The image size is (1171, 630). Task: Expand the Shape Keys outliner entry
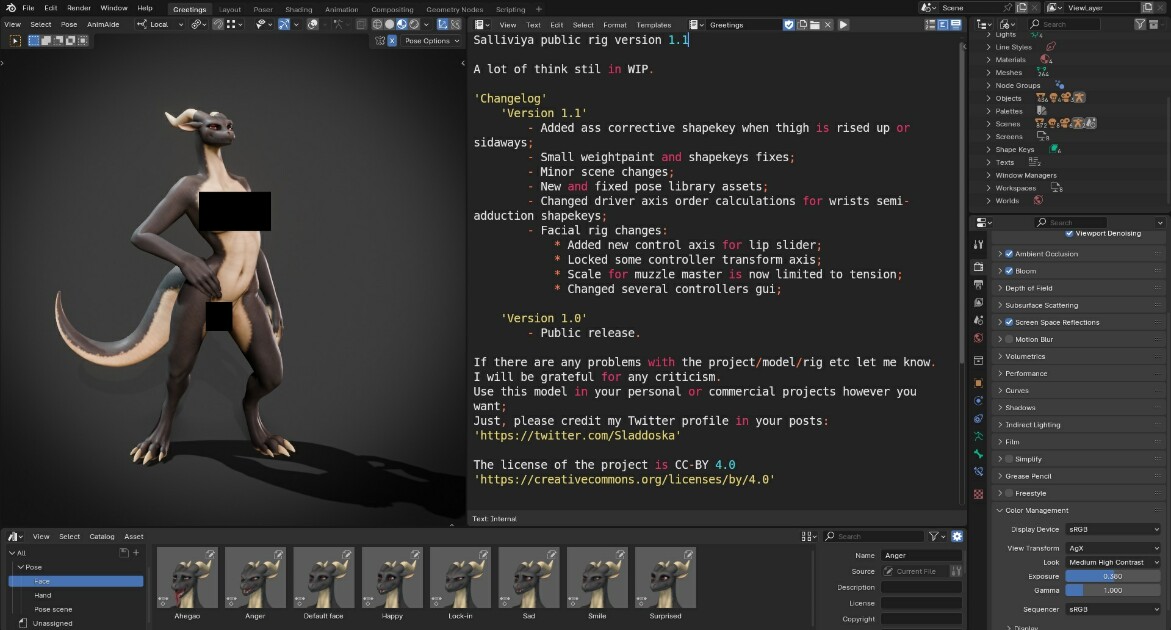tap(989, 149)
